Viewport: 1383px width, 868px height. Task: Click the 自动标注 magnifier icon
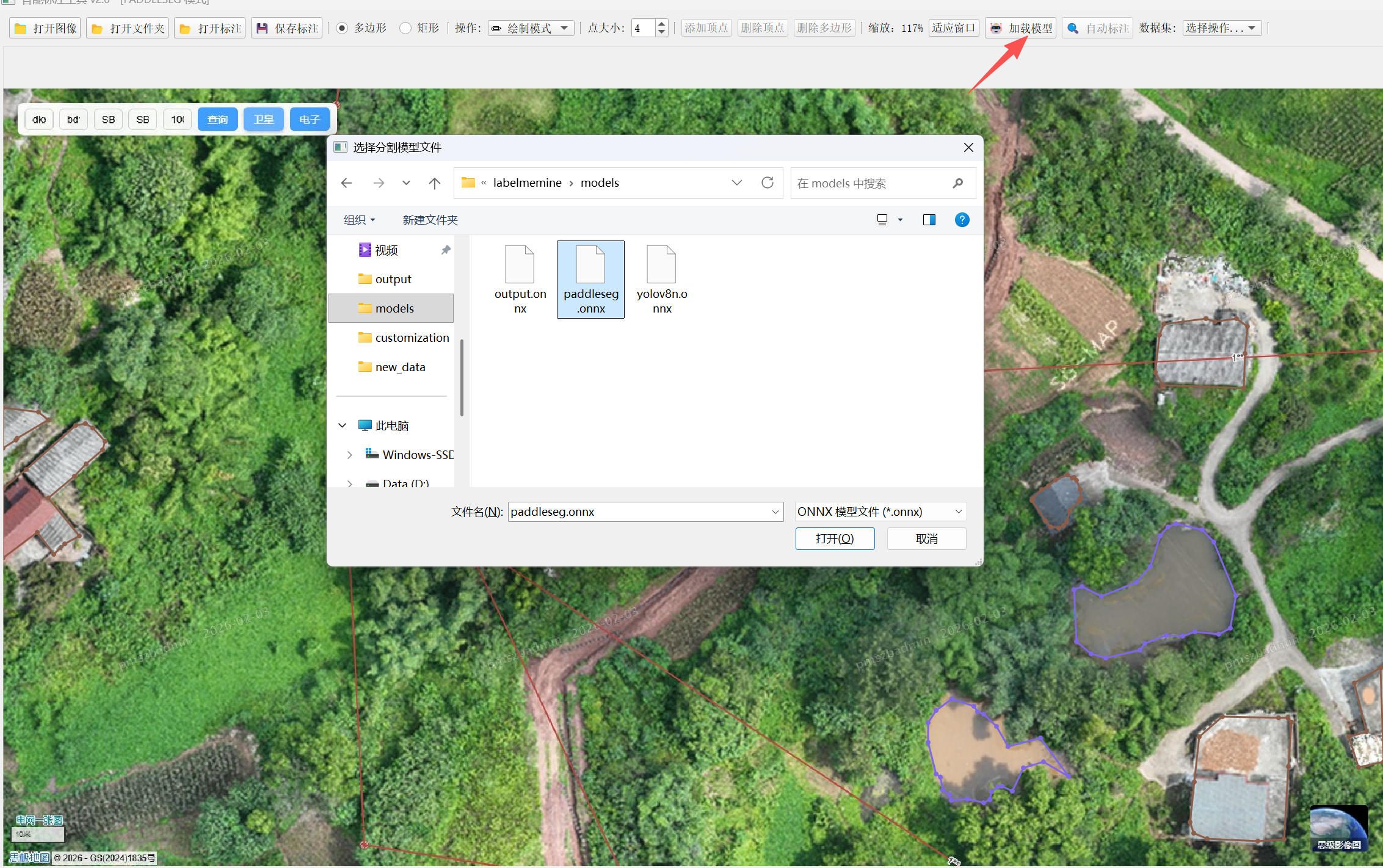(1073, 29)
